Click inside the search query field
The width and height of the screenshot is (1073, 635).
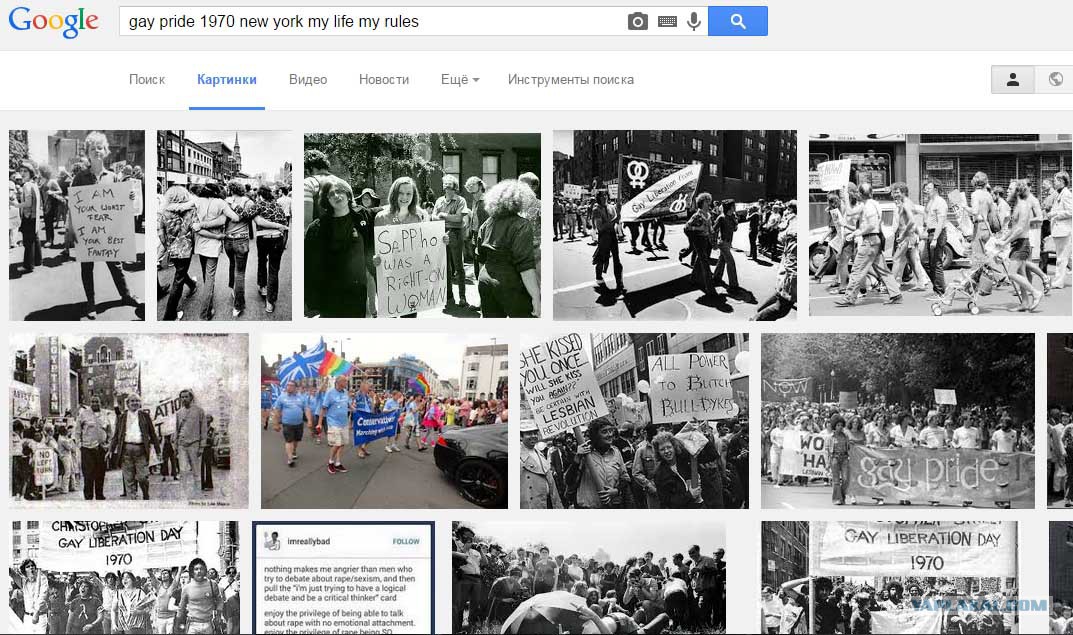pyautogui.click(x=370, y=22)
